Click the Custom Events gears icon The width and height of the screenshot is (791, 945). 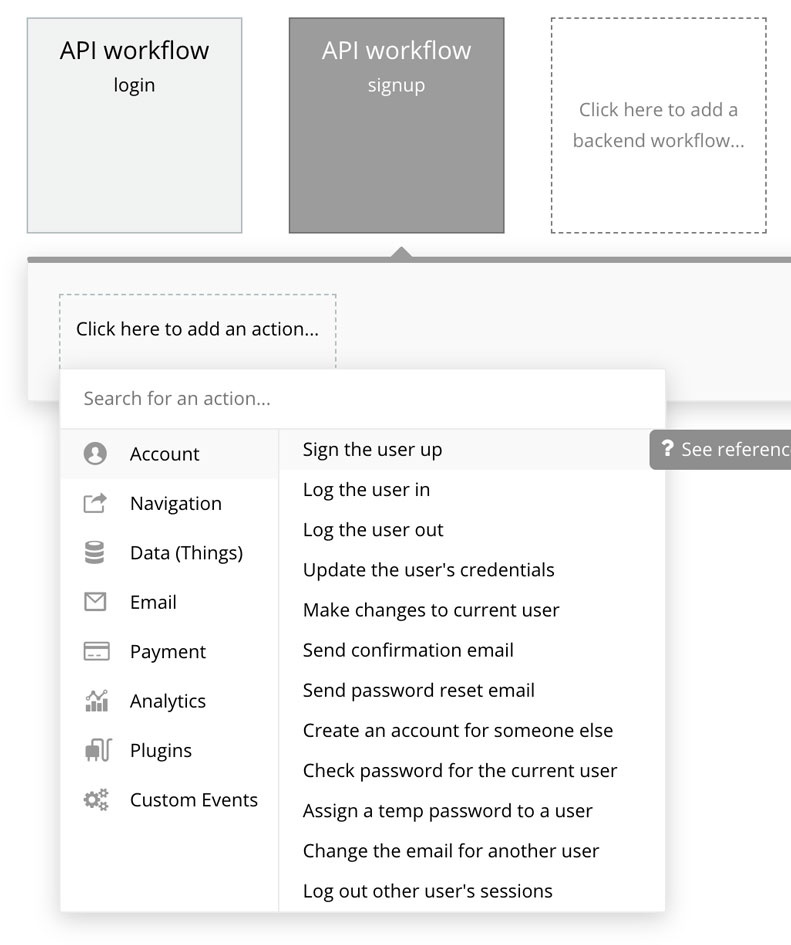(96, 800)
